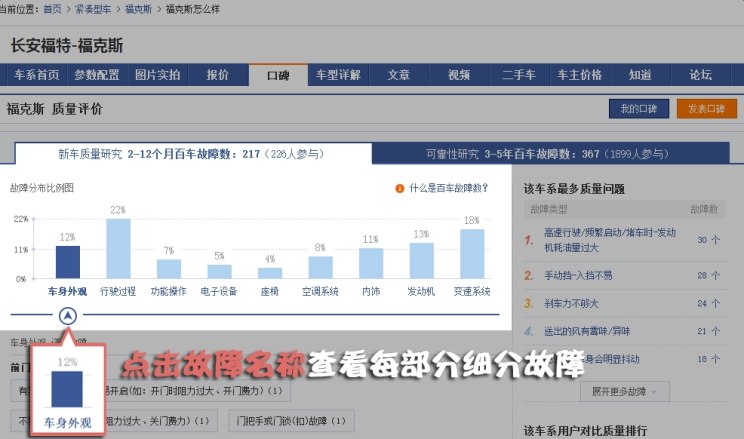744x439 pixels.
Task: Click the 我的口碑 button
Action: pos(639,109)
